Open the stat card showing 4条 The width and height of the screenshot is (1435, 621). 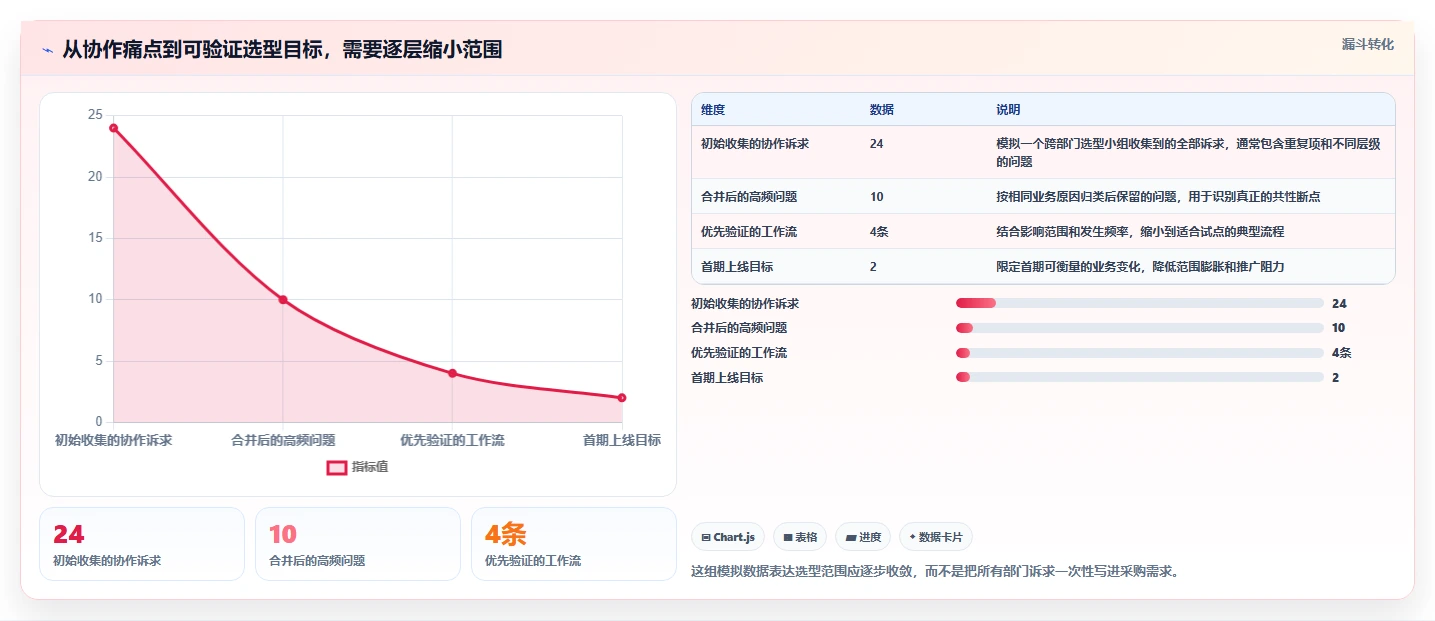pos(574,544)
